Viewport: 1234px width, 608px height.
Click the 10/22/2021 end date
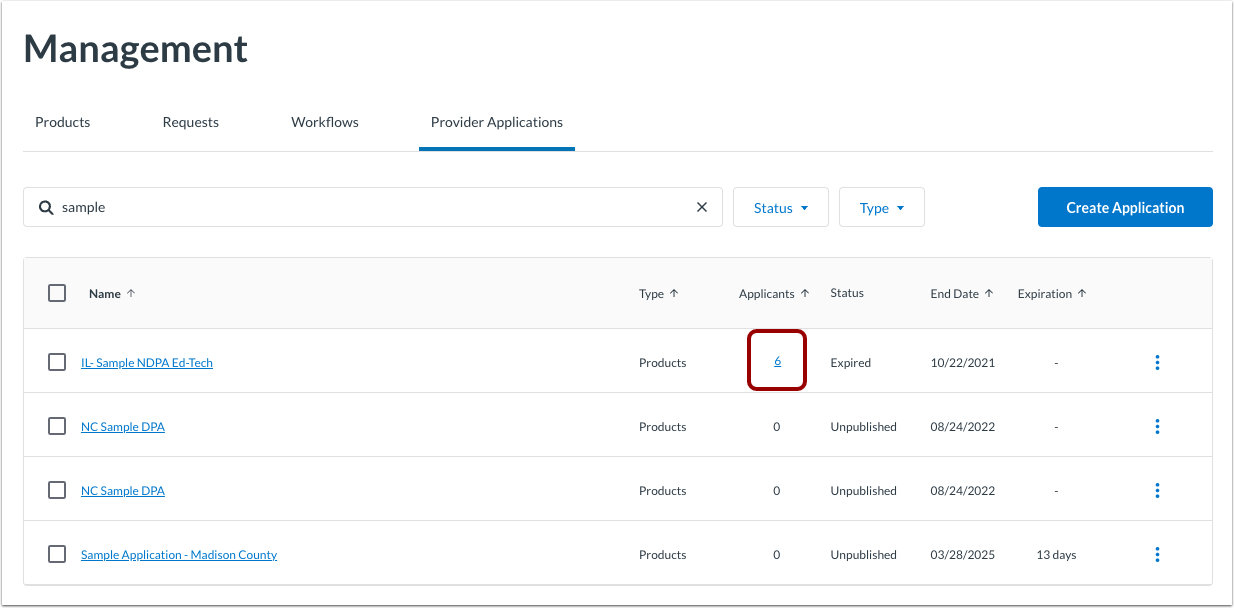point(963,363)
